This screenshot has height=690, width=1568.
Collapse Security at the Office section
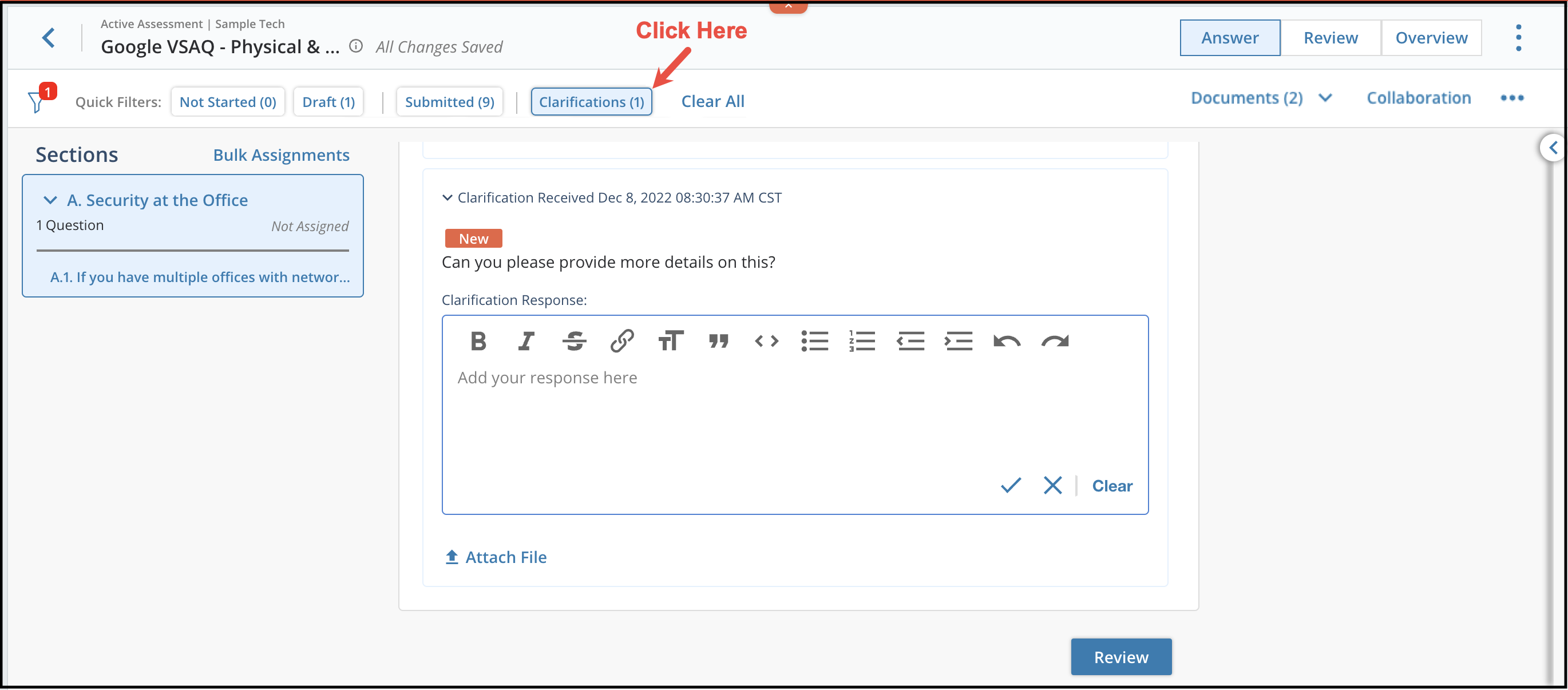(50, 200)
